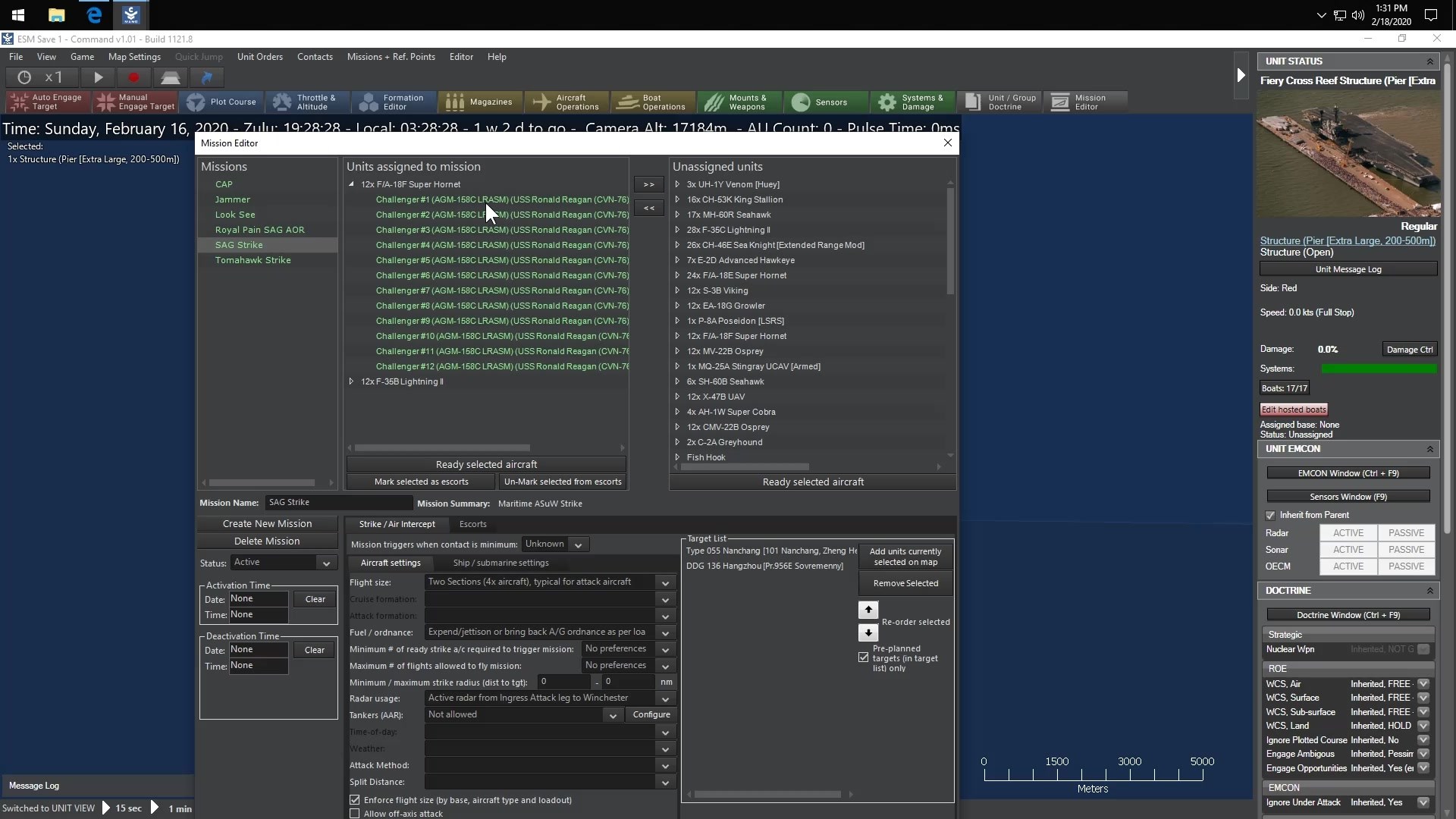Select the Plot Course tool
Image resolution: width=1456 pixels, height=819 pixels.
click(222, 102)
